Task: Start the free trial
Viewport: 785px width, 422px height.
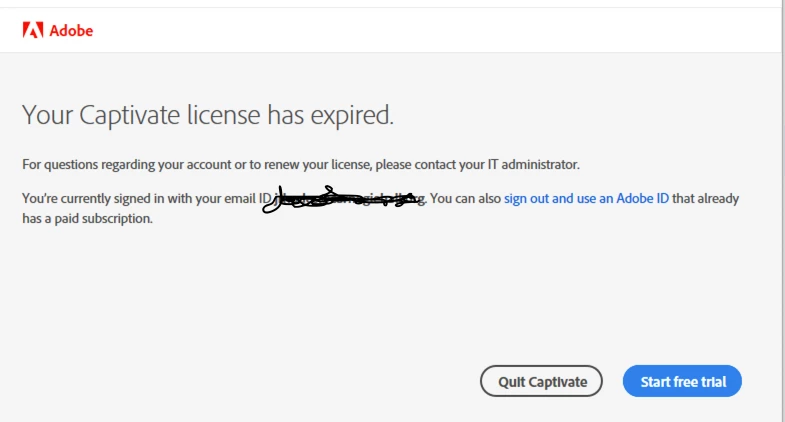Action: (x=682, y=381)
